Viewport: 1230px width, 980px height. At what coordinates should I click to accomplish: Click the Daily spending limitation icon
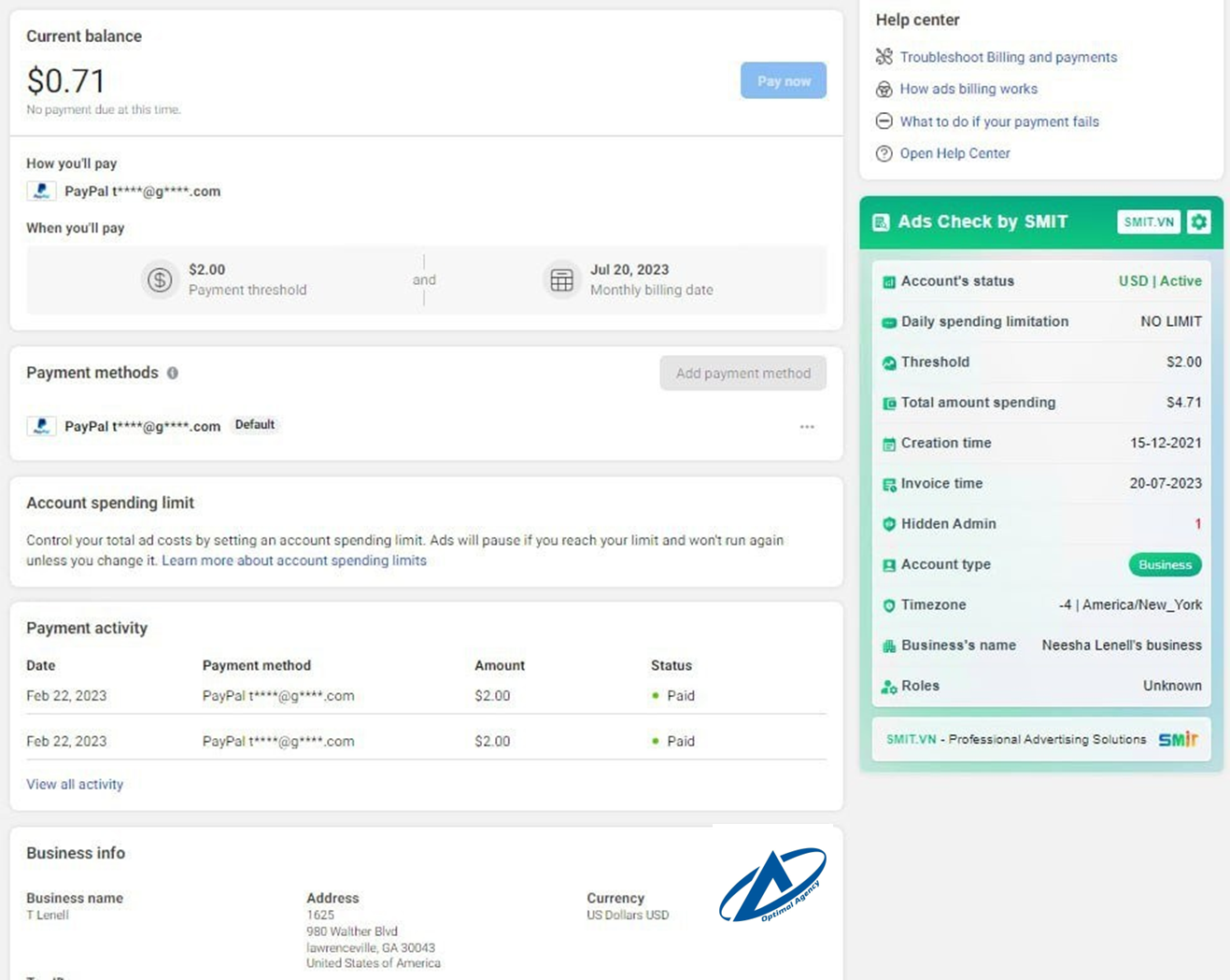tap(889, 322)
